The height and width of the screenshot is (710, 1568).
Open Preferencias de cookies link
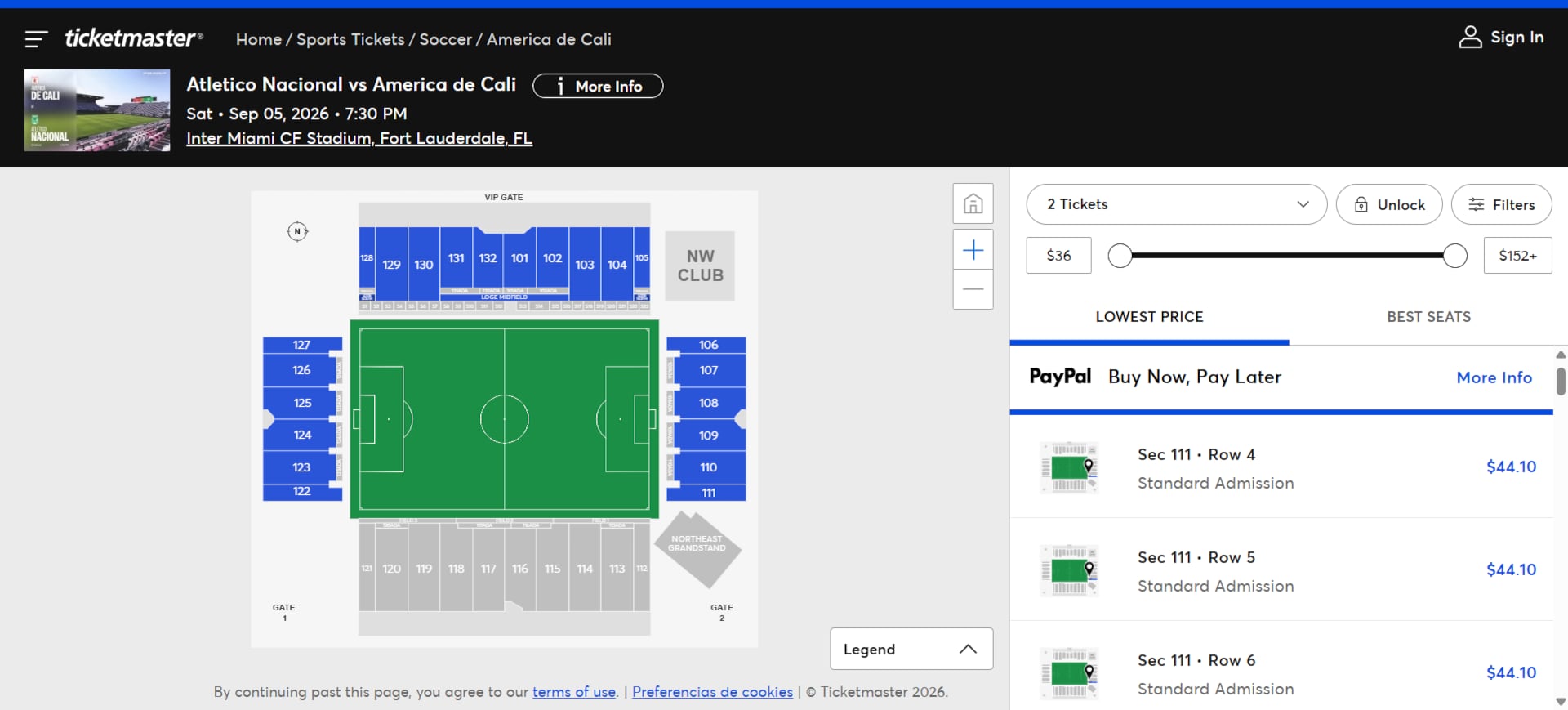[x=712, y=692]
